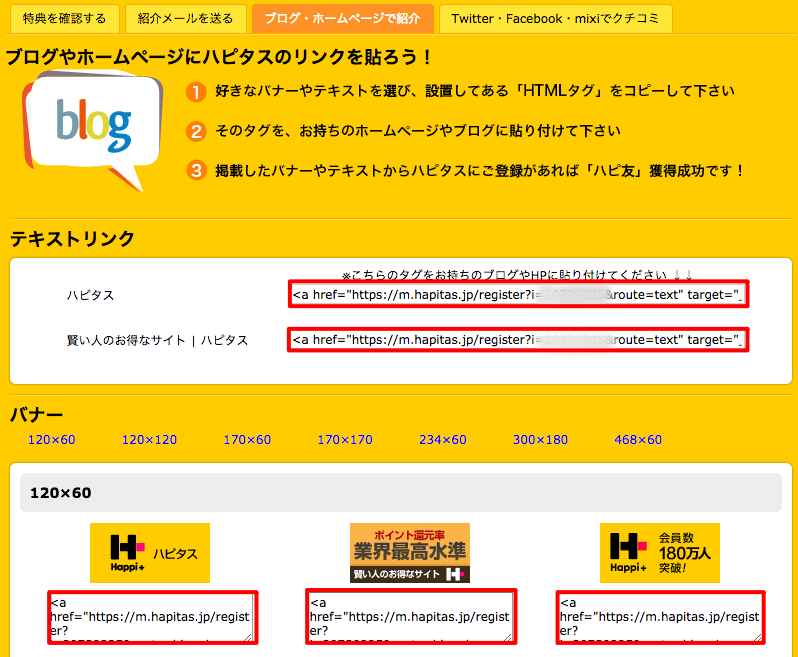This screenshot has height=657, width=798.
Task: Click step 3 instruction about ハピ友
Action: point(479,170)
